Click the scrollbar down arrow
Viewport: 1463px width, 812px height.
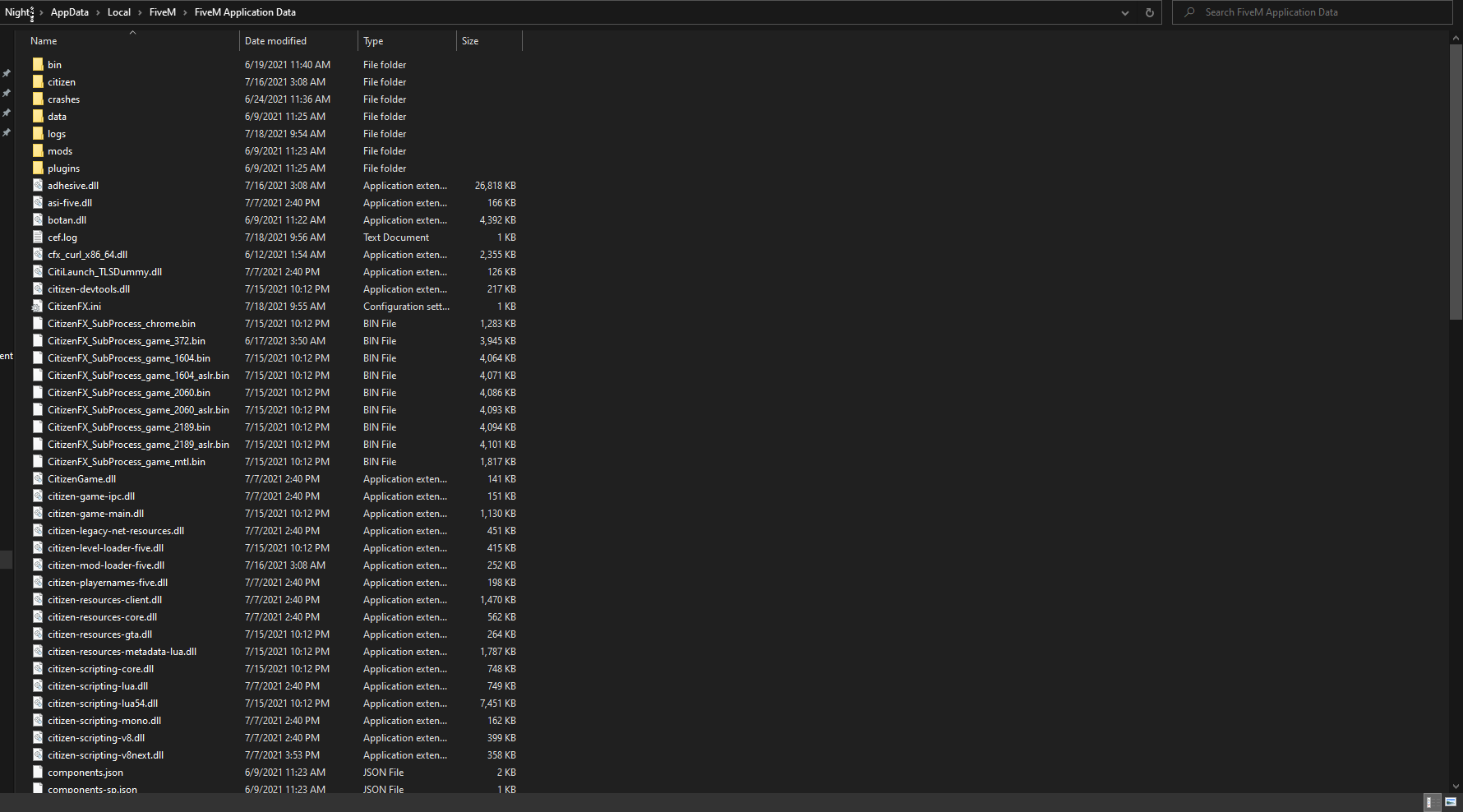(x=1456, y=787)
